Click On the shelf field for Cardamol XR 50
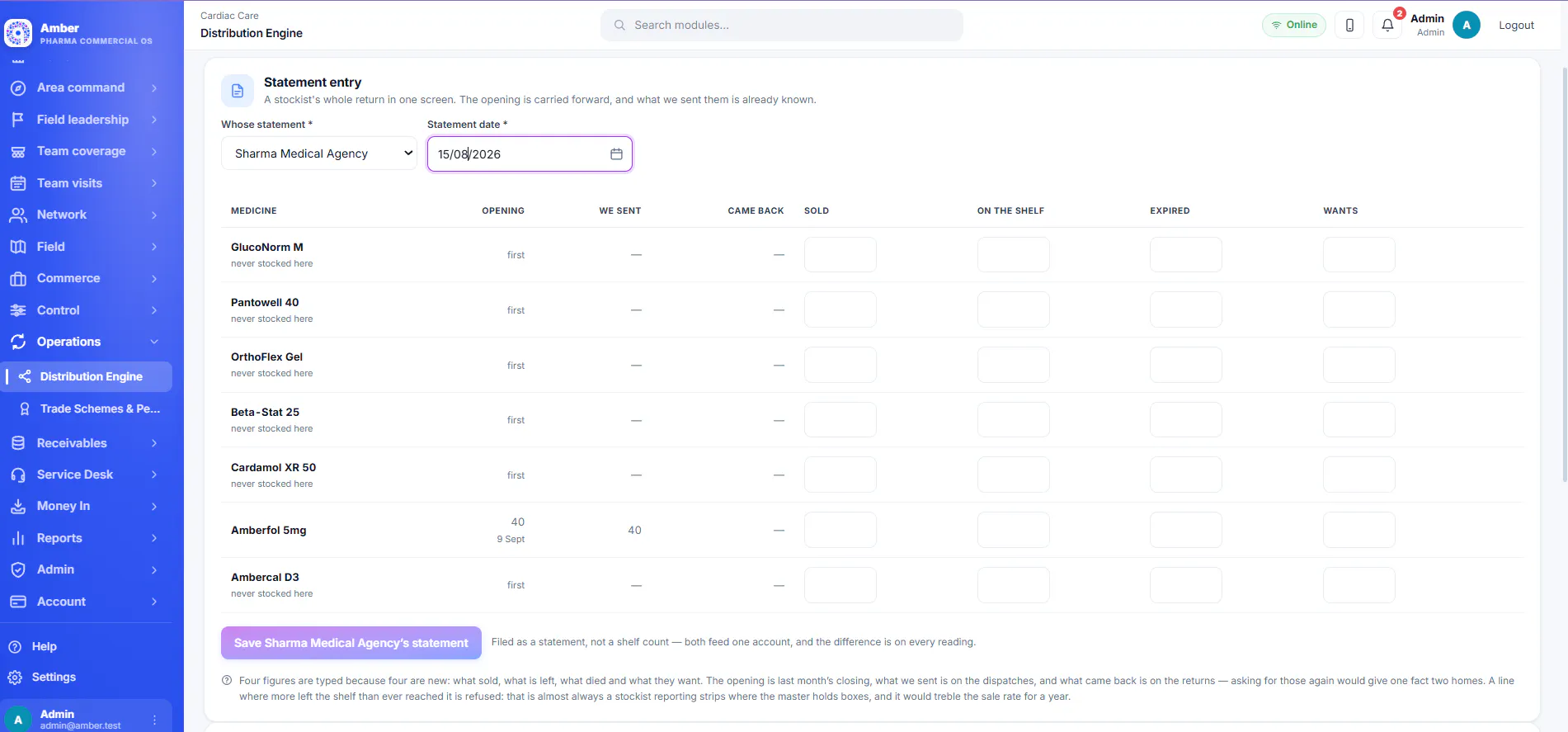The image size is (1568, 732). [1014, 475]
